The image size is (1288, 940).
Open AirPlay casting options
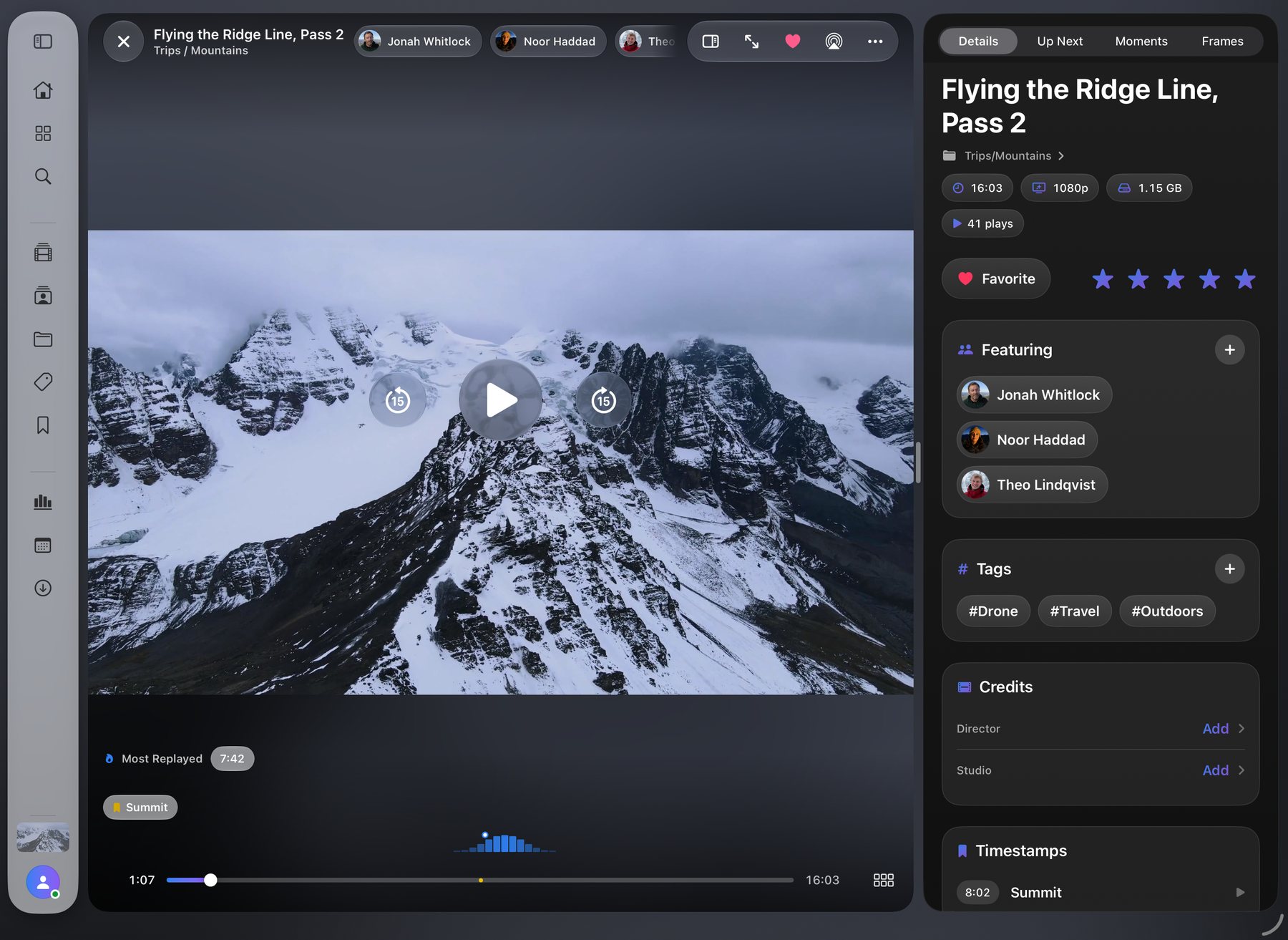click(834, 42)
